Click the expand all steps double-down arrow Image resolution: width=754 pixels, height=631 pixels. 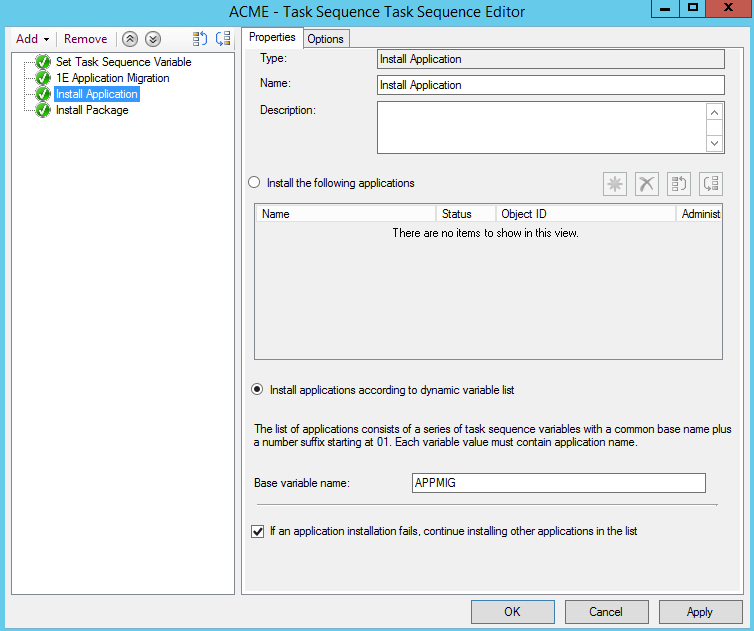point(152,39)
